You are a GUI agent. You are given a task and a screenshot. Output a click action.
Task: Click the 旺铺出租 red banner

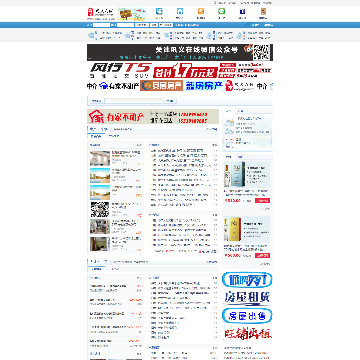pyautogui.click(x=247, y=334)
